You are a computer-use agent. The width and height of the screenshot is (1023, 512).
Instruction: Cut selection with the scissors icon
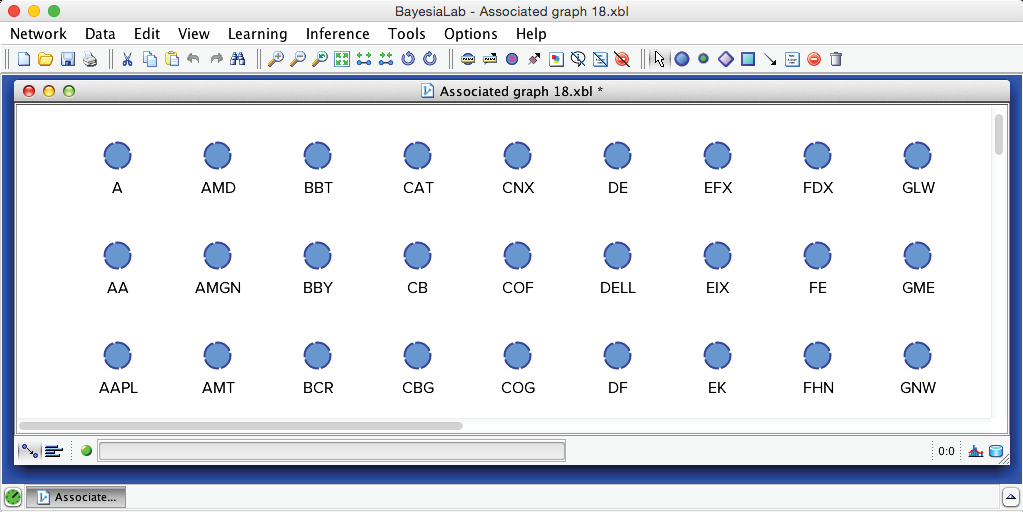(x=127, y=59)
